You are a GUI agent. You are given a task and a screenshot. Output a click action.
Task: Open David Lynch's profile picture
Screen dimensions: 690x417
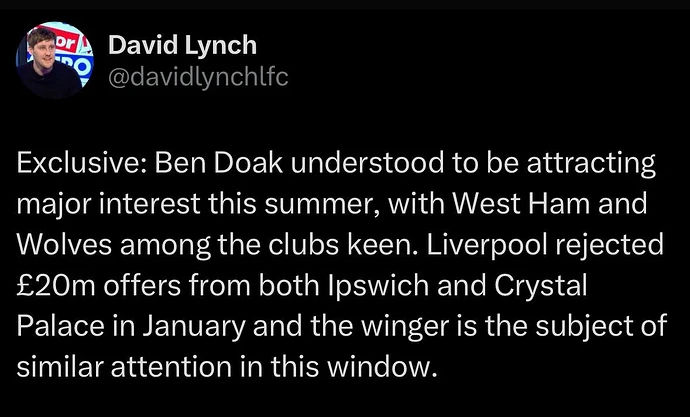pos(55,60)
